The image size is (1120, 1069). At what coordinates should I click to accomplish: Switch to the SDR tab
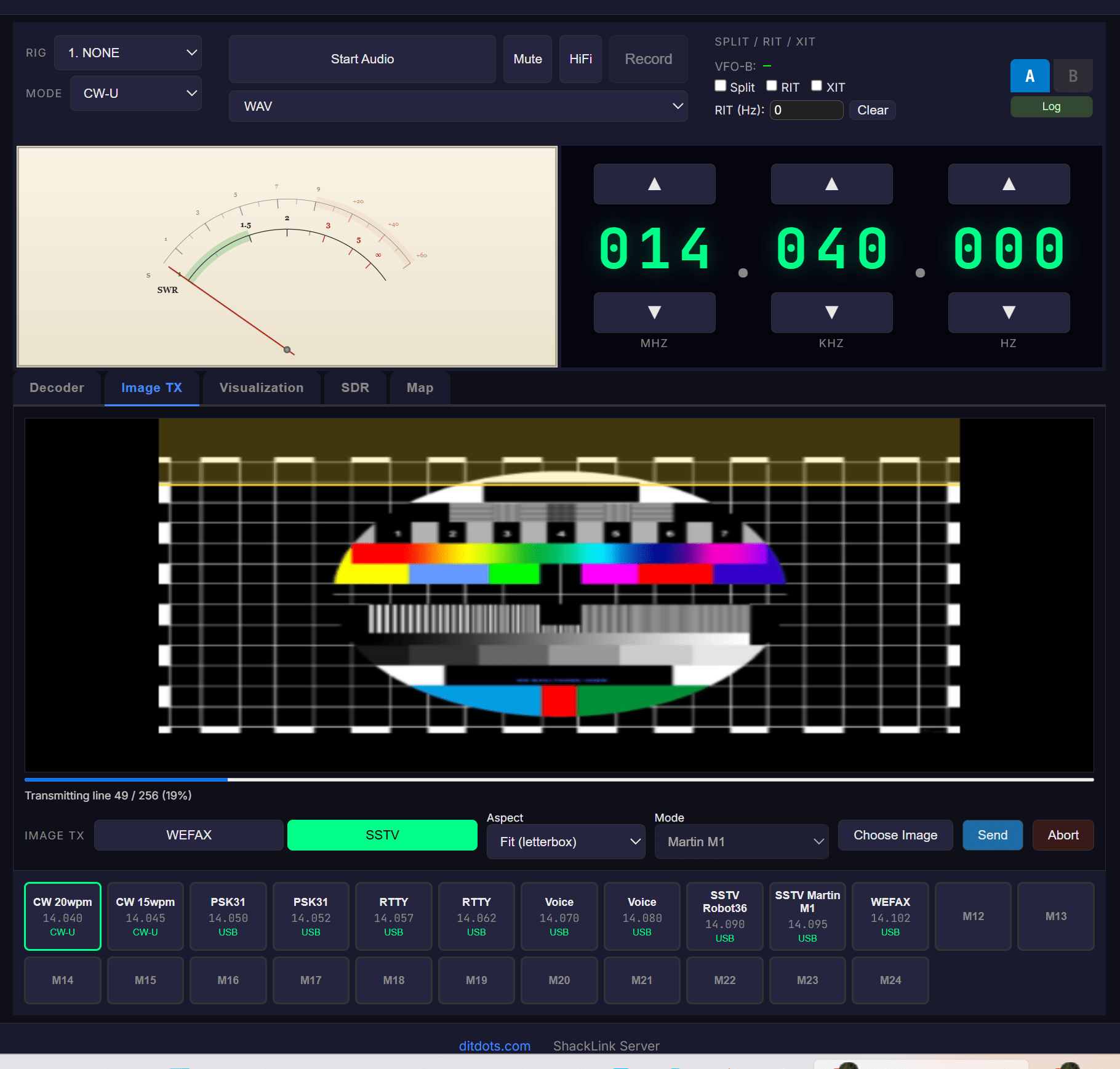point(355,388)
